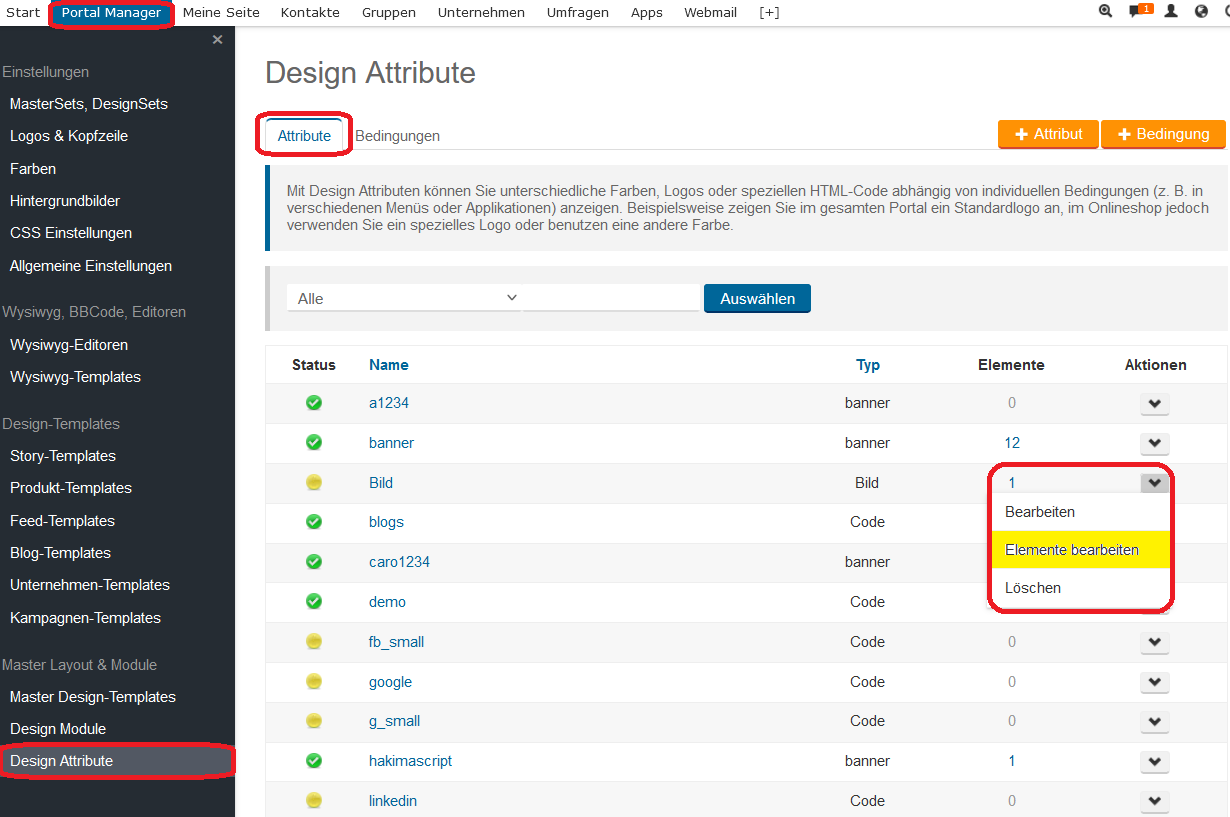Open Master Design-Templates in sidebar
1230x817 pixels.
click(93, 697)
